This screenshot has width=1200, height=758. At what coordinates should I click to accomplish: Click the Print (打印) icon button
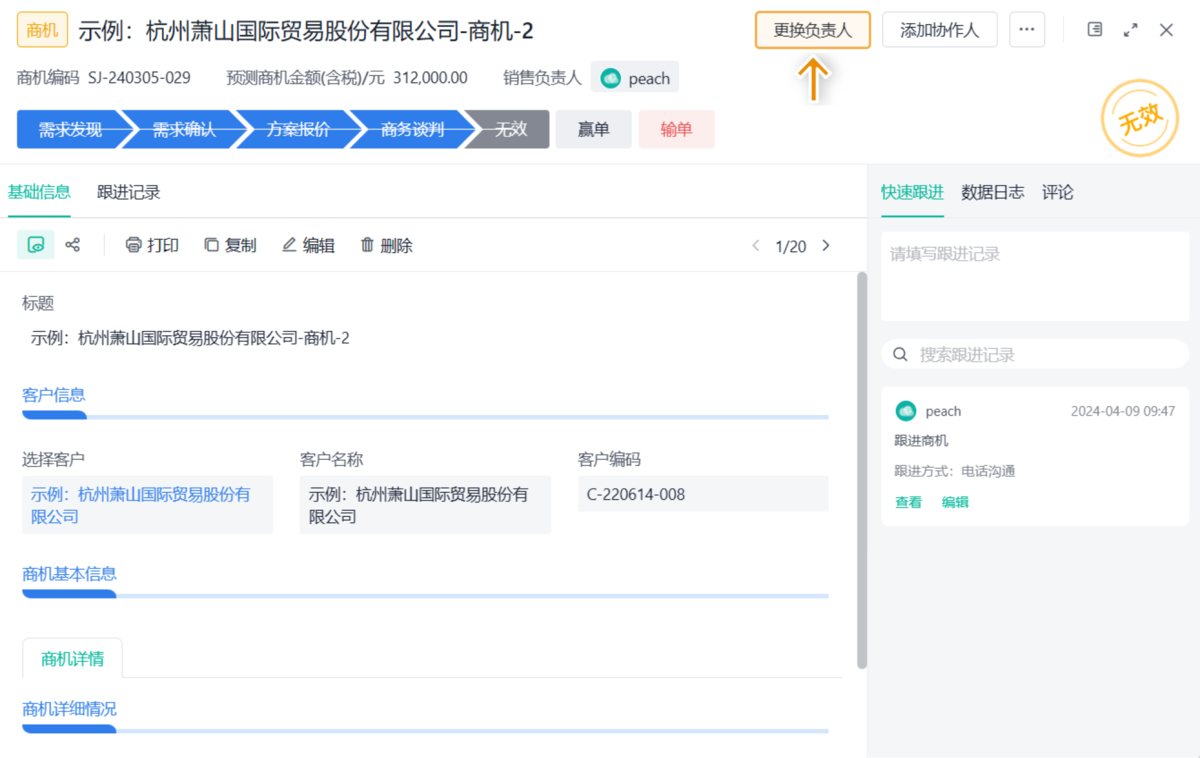pos(152,245)
